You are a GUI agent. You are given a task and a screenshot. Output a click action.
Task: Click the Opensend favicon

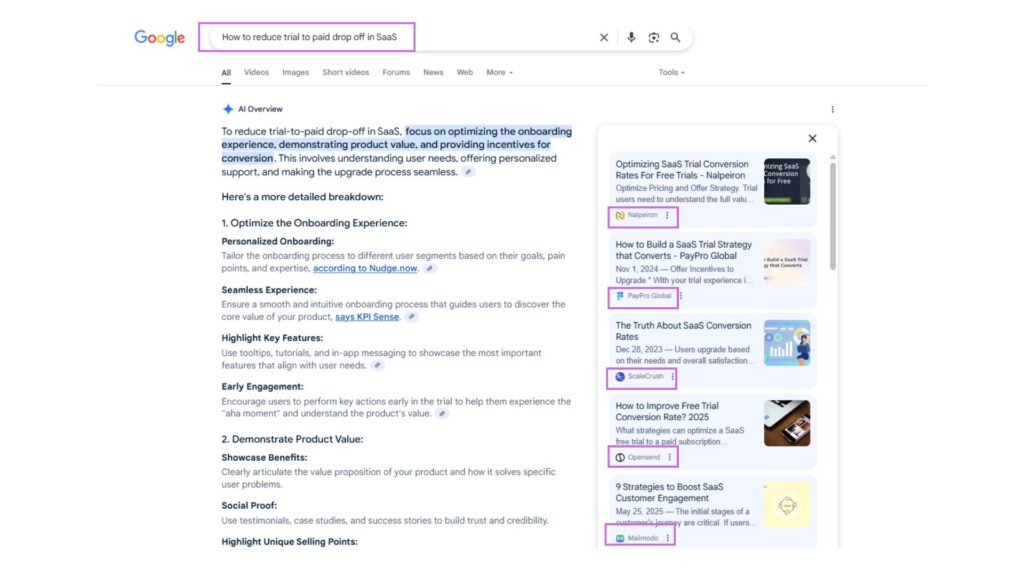620,458
